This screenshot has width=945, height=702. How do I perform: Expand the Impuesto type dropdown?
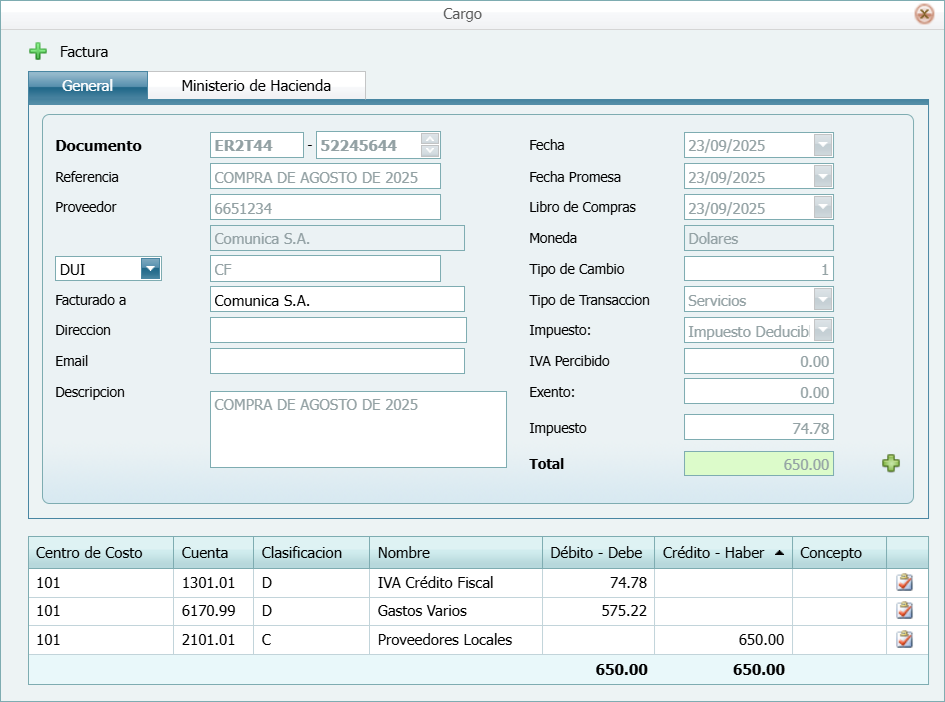tap(822, 331)
